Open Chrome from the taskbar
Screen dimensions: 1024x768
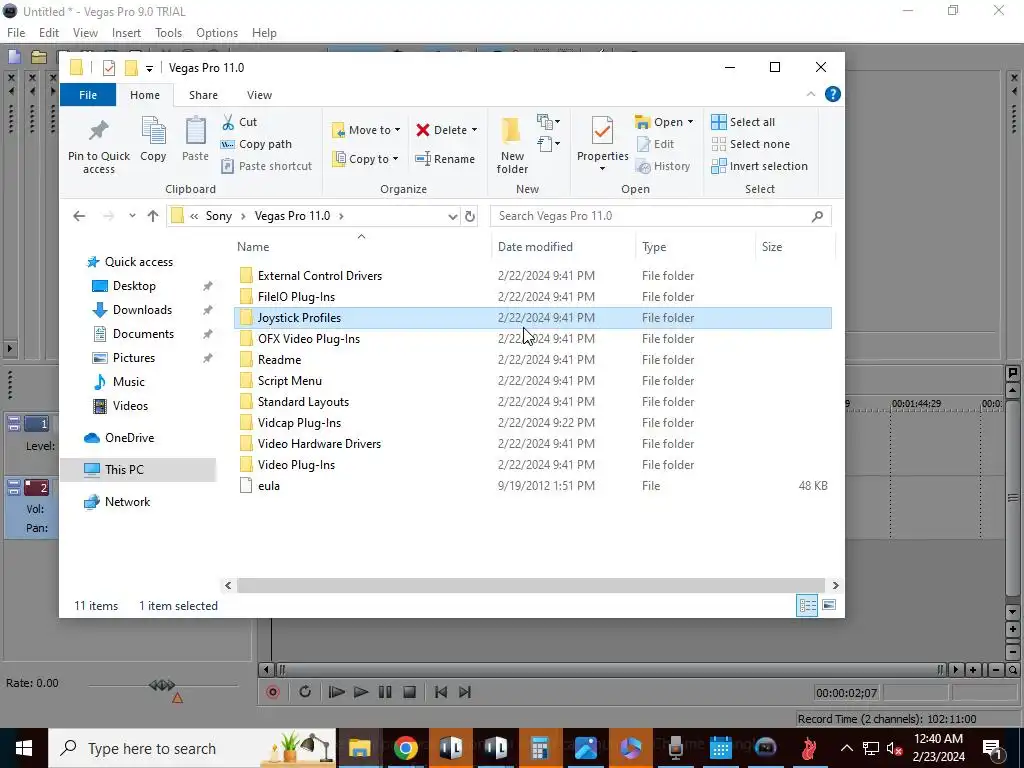point(406,748)
